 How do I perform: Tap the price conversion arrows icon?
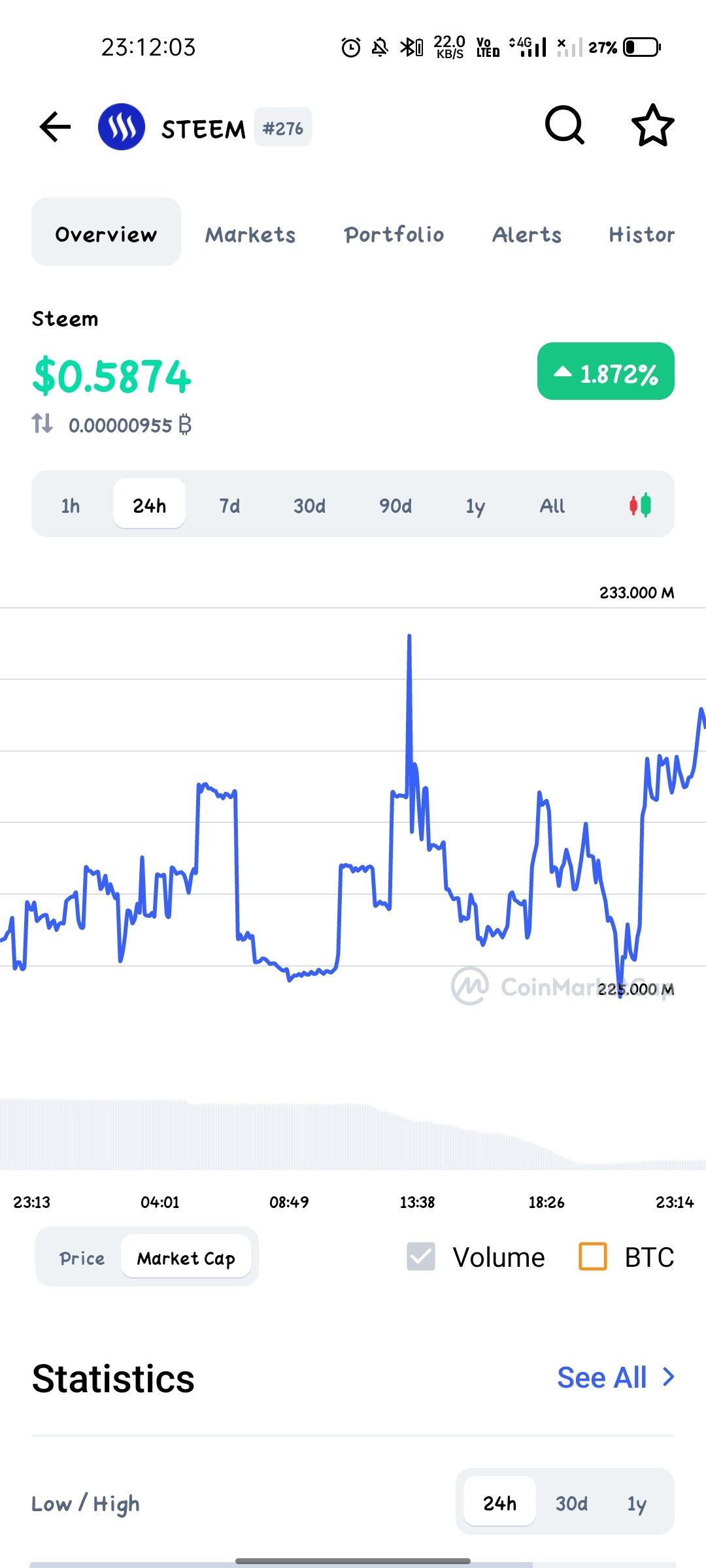coord(42,423)
